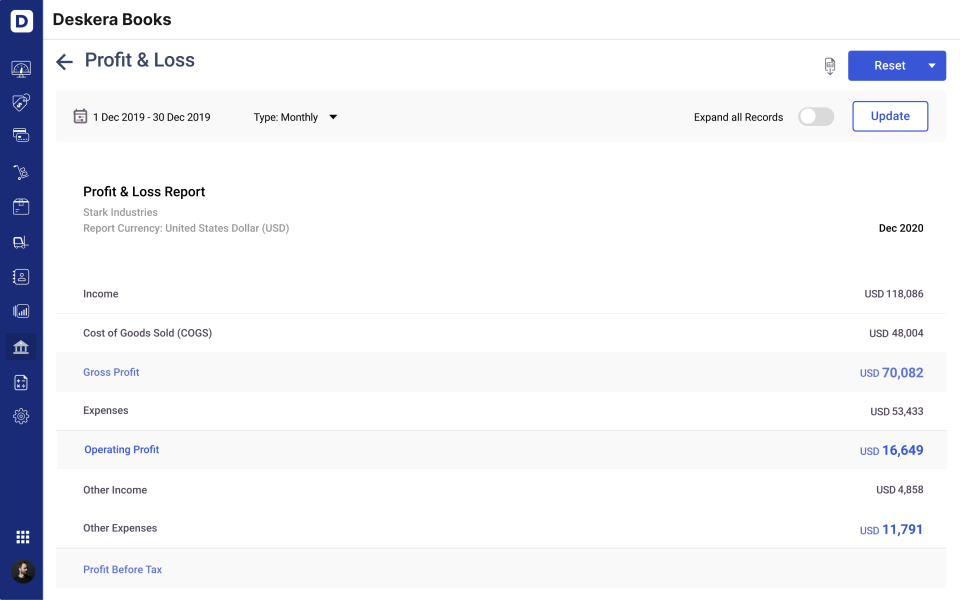Select the bank building icon in sidebar
Viewport: 960px width, 600px height.
point(21,347)
